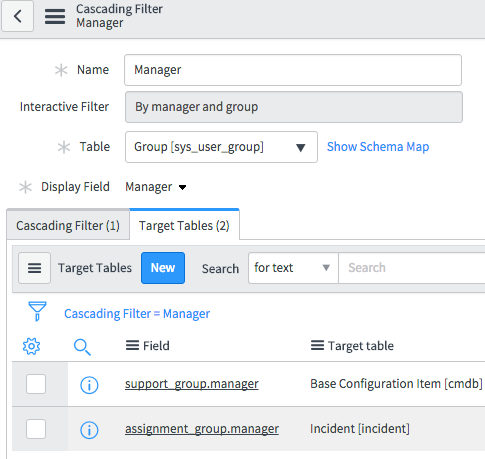
Task: Open the Show Schema Map link
Action: (378, 147)
